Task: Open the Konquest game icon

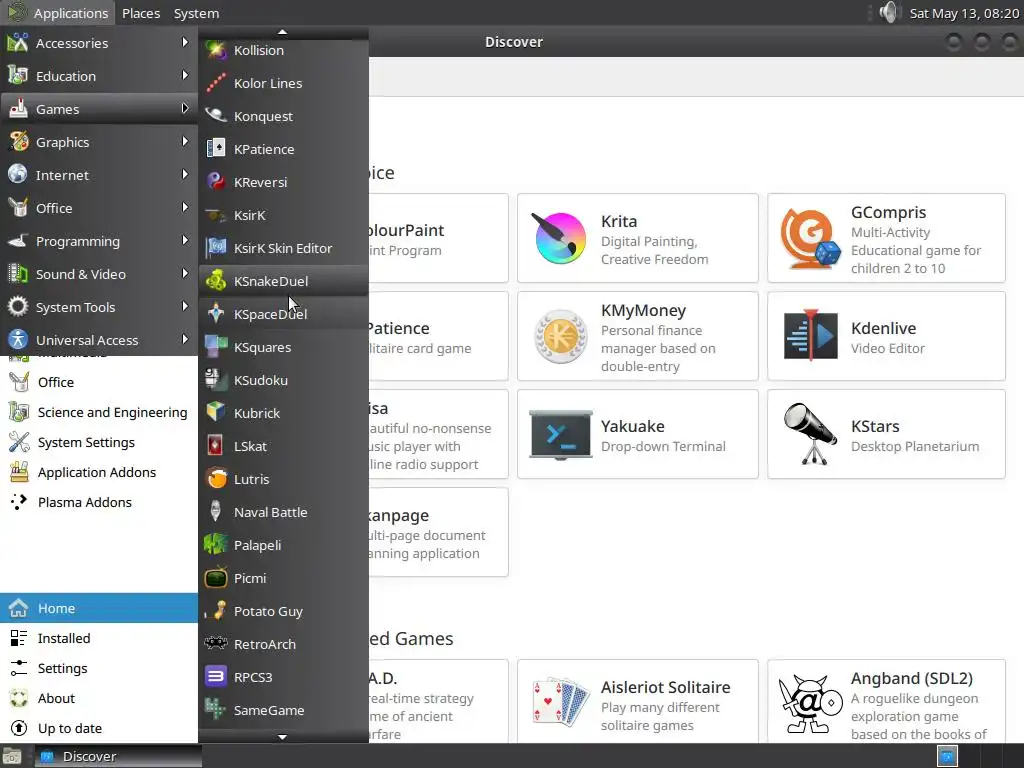Action: (x=216, y=116)
